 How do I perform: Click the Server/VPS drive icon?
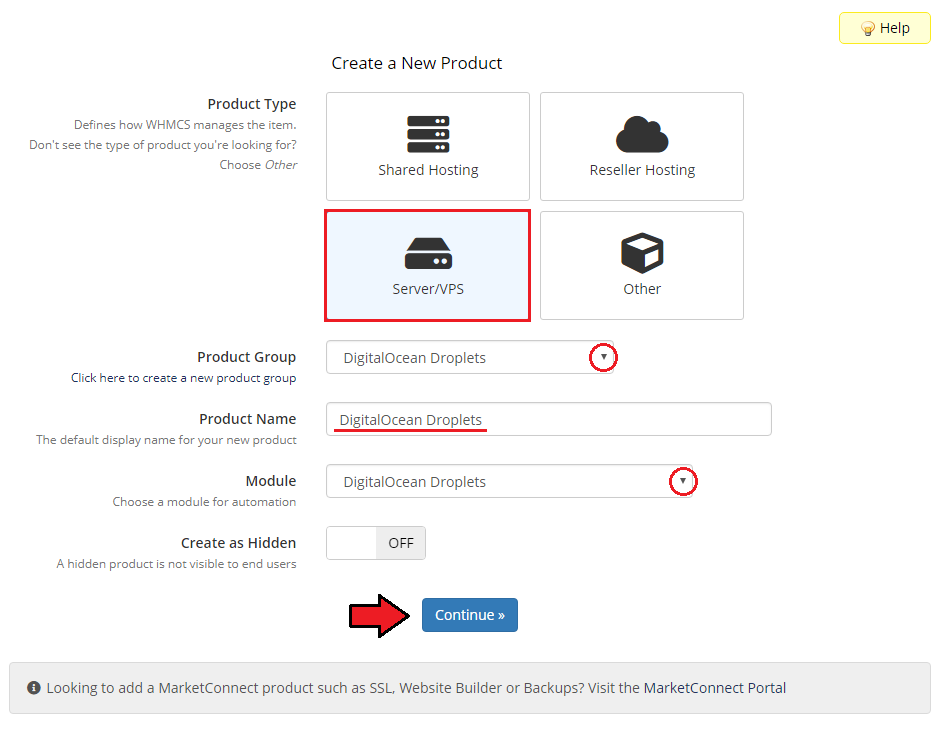pos(428,254)
